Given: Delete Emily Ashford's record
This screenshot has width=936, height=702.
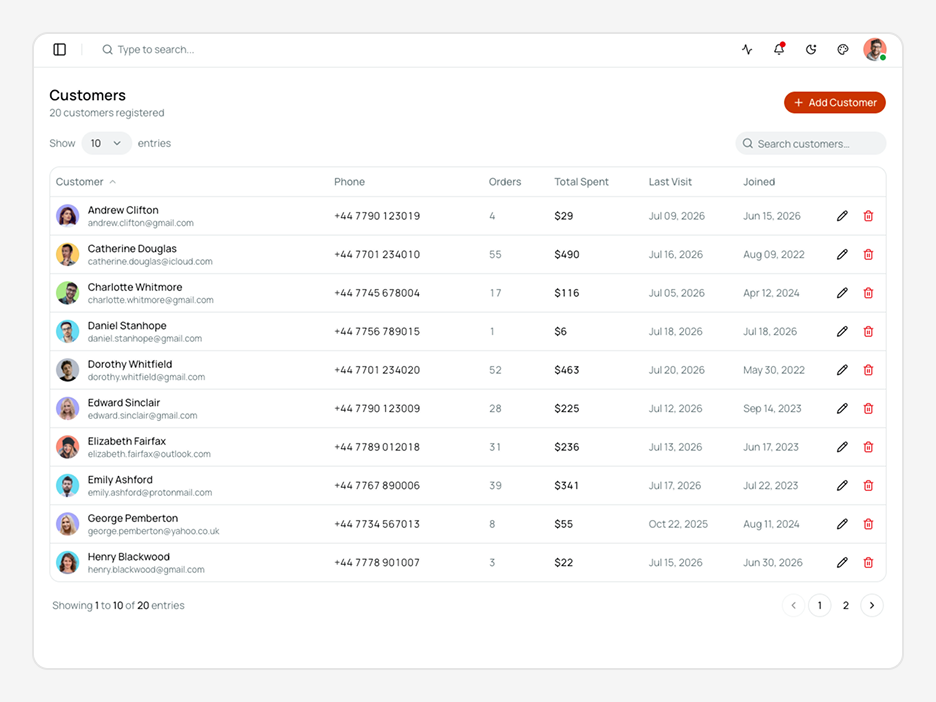Looking at the screenshot, I should tap(869, 485).
